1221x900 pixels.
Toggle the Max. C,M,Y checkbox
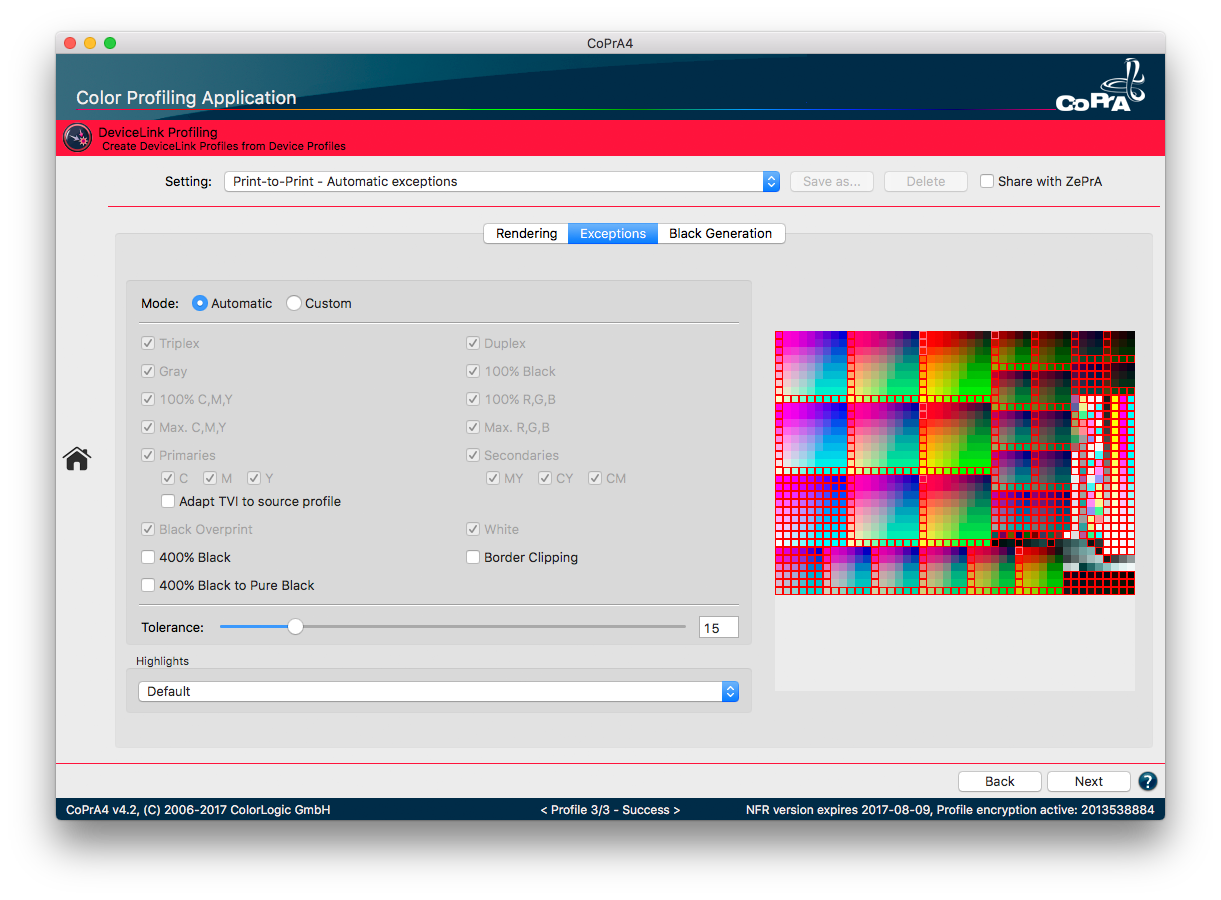pyautogui.click(x=148, y=427)
